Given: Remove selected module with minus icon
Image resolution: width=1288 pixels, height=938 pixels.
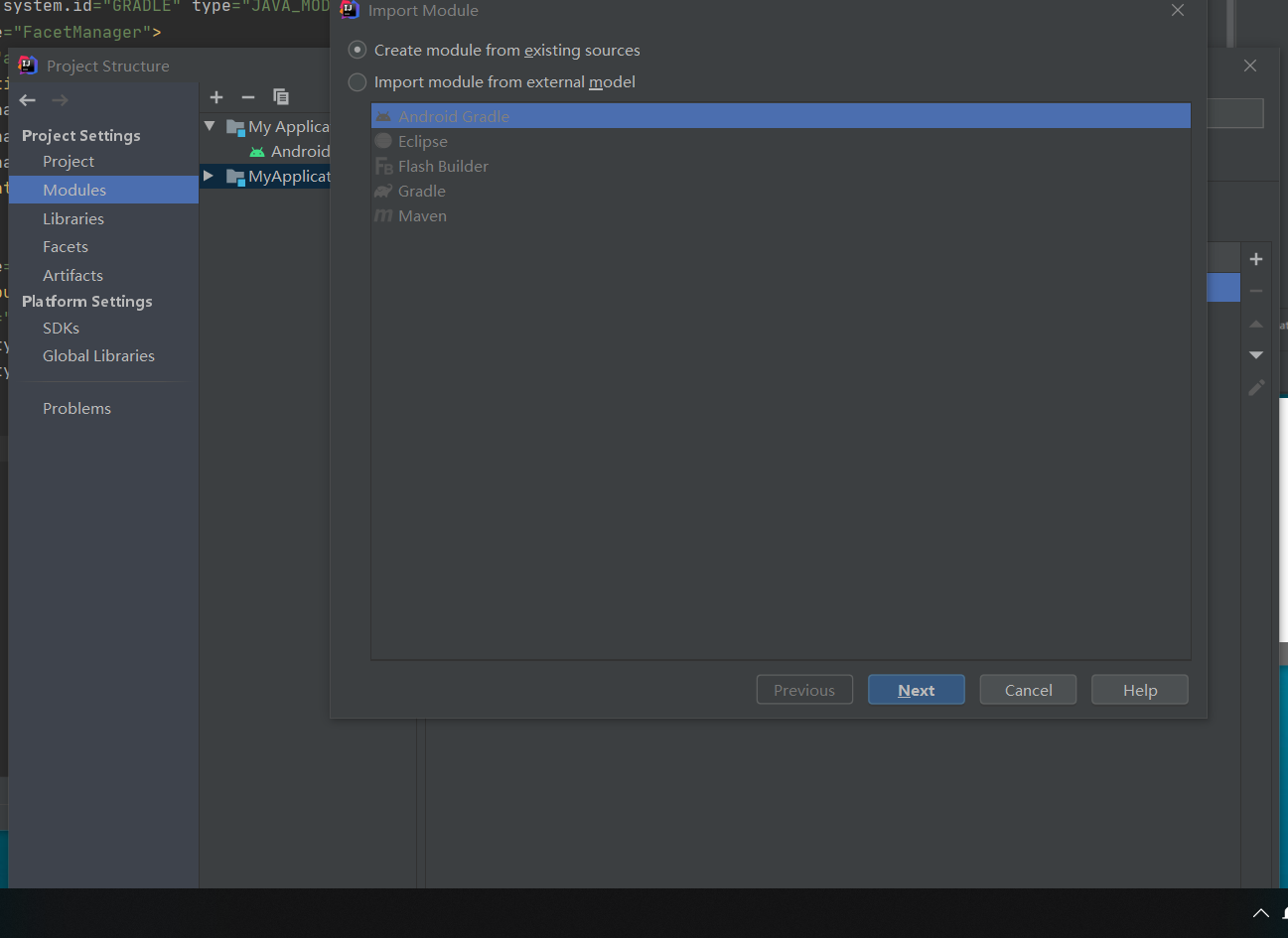Looking at the screenshot, I should [x=248, y=97].
